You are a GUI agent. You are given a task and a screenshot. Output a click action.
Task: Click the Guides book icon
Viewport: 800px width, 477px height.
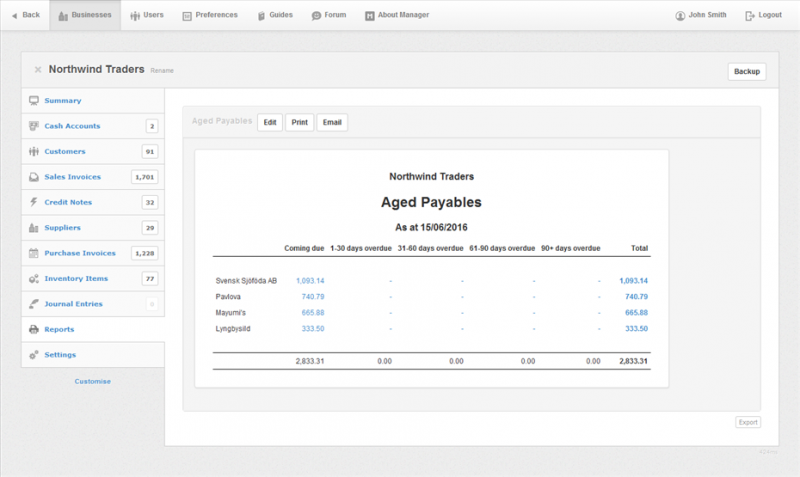(261, 16)
